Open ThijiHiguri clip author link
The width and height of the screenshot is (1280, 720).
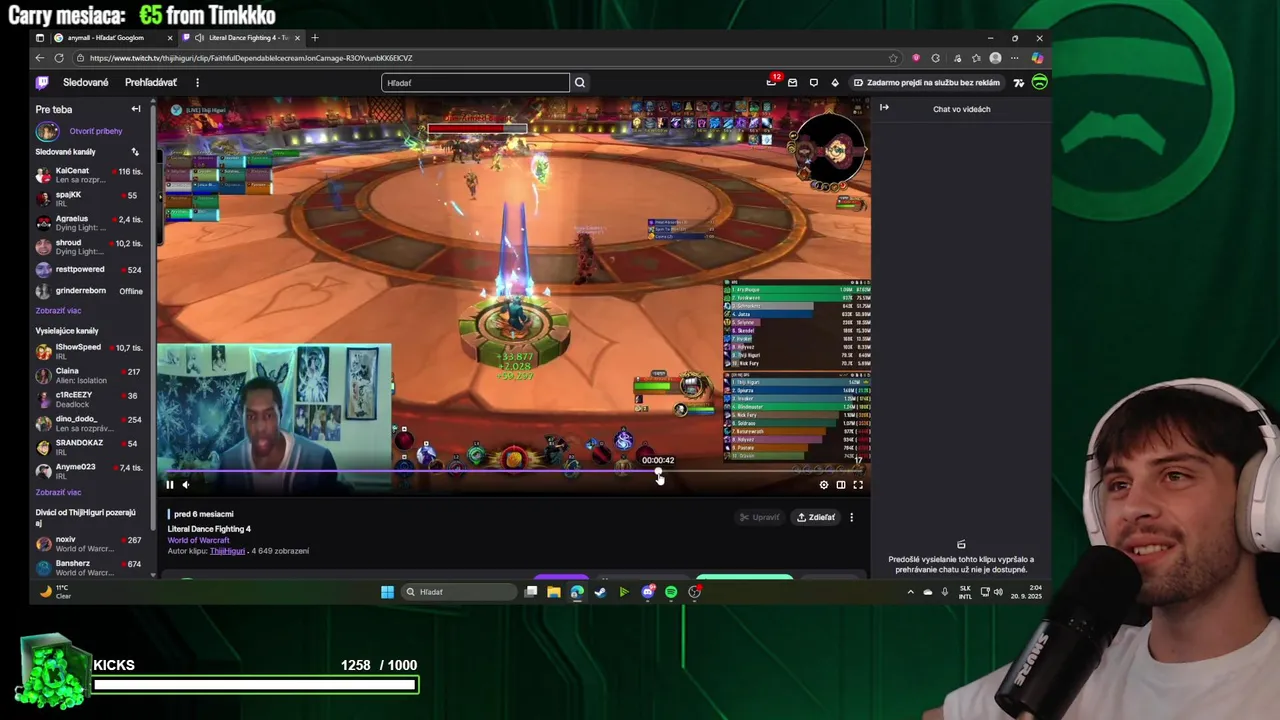[227, 551]
